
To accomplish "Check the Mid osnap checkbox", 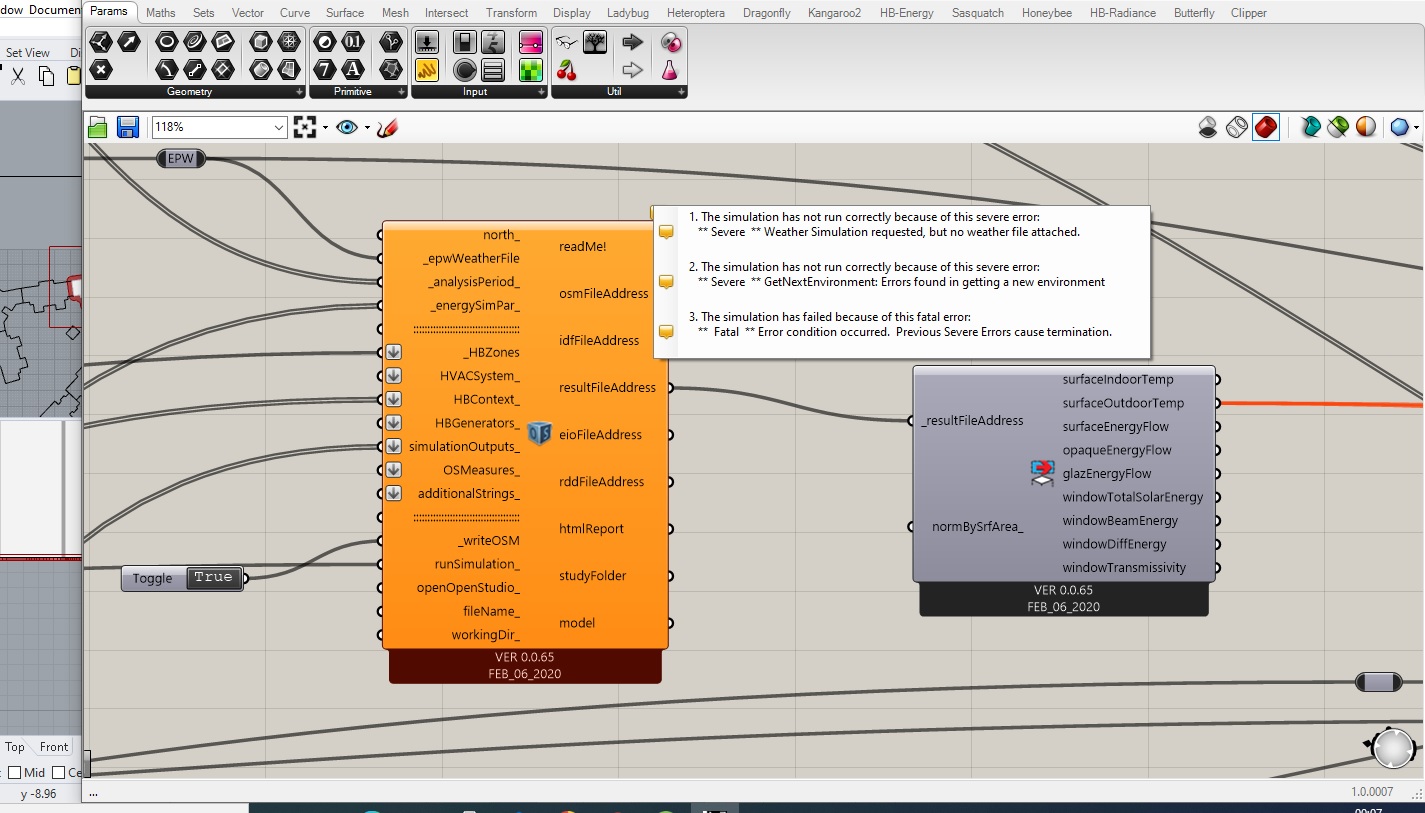I will click(15, 772).
